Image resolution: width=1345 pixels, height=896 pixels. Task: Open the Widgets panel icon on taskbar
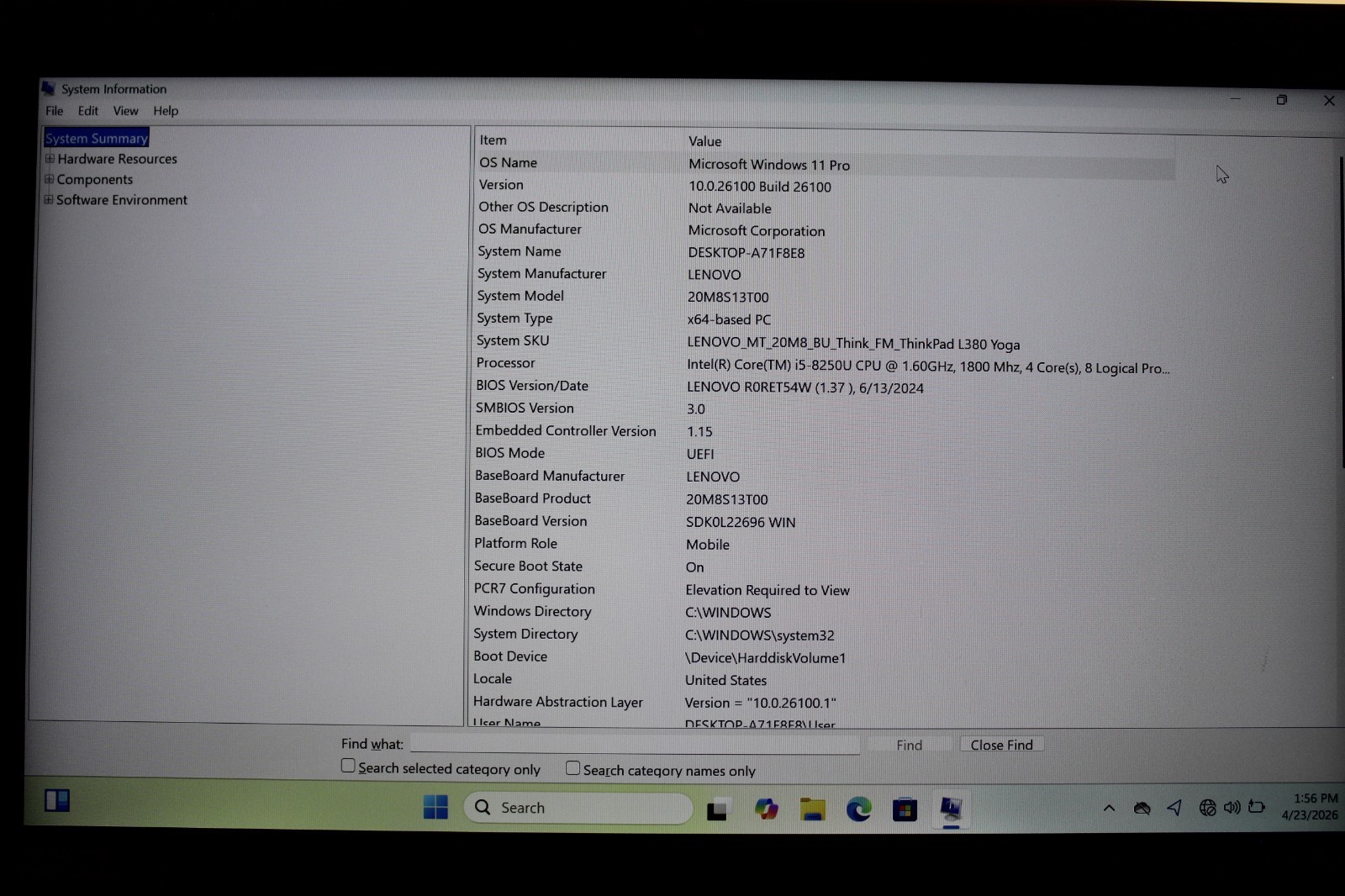click(57, 800)
